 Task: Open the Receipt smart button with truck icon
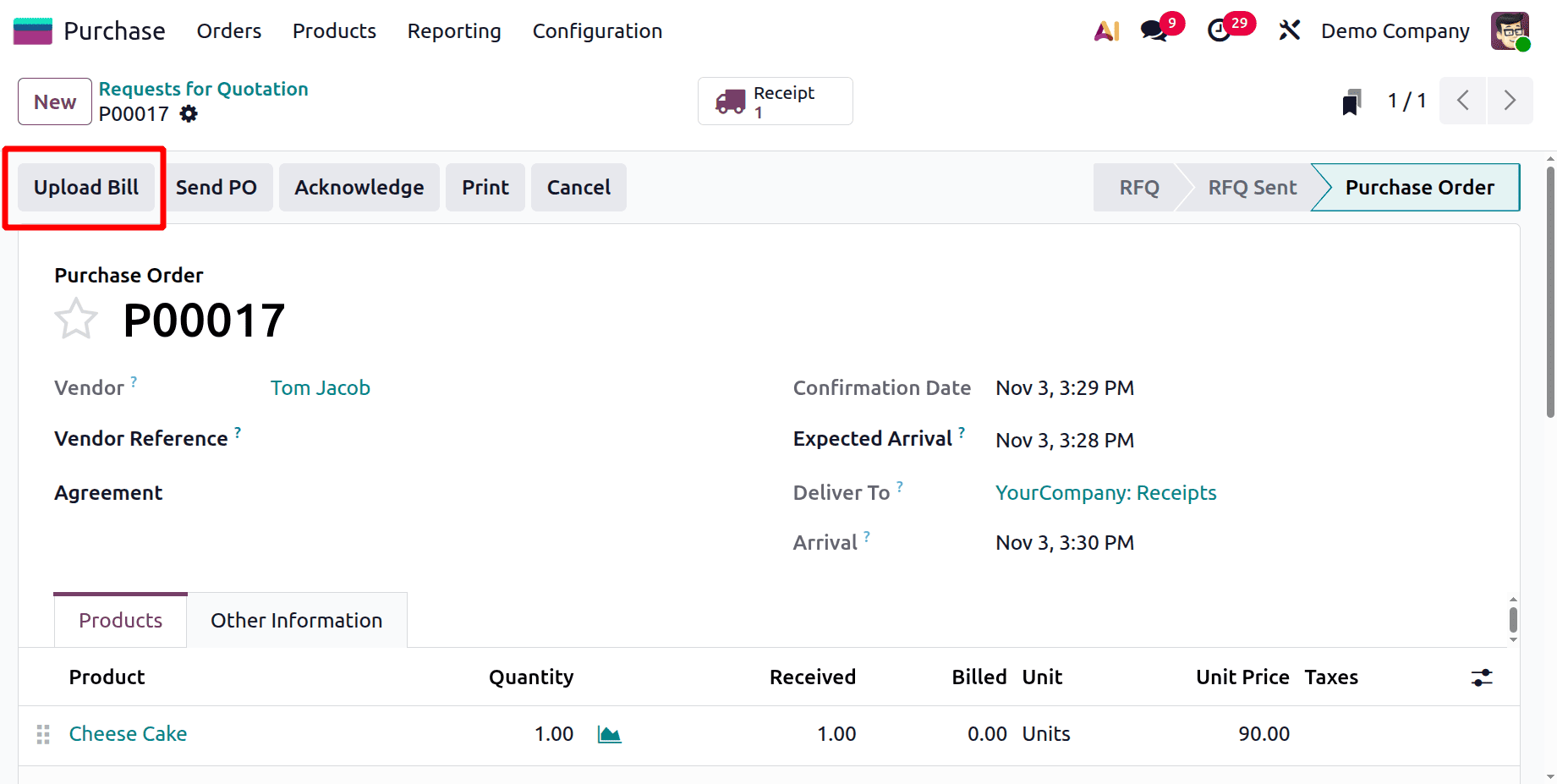click(x=774, y=101)
